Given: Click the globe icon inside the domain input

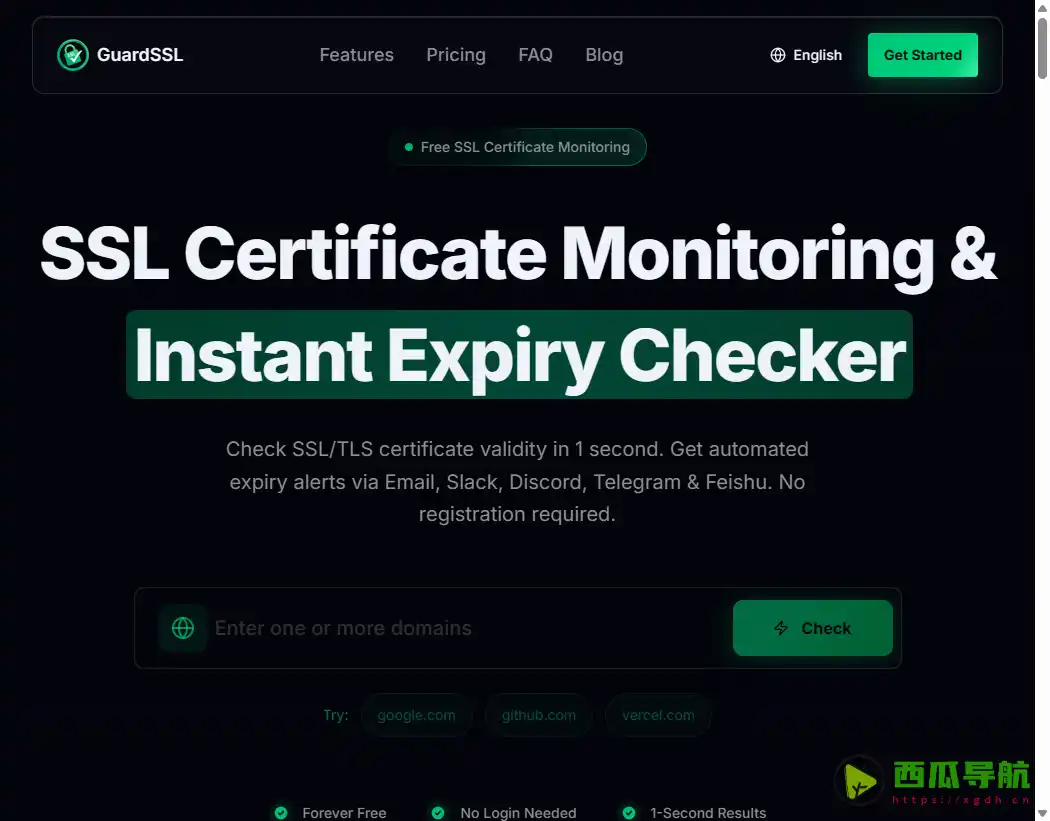Looking at the screenshot, I should coord(183,628).
